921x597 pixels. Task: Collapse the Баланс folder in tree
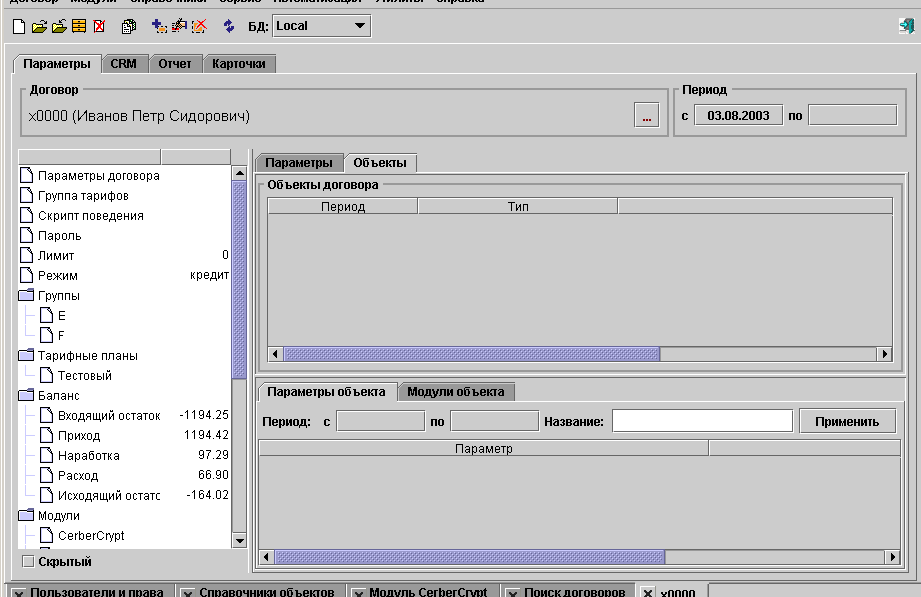pyautogui.click(x=26, y=396)
